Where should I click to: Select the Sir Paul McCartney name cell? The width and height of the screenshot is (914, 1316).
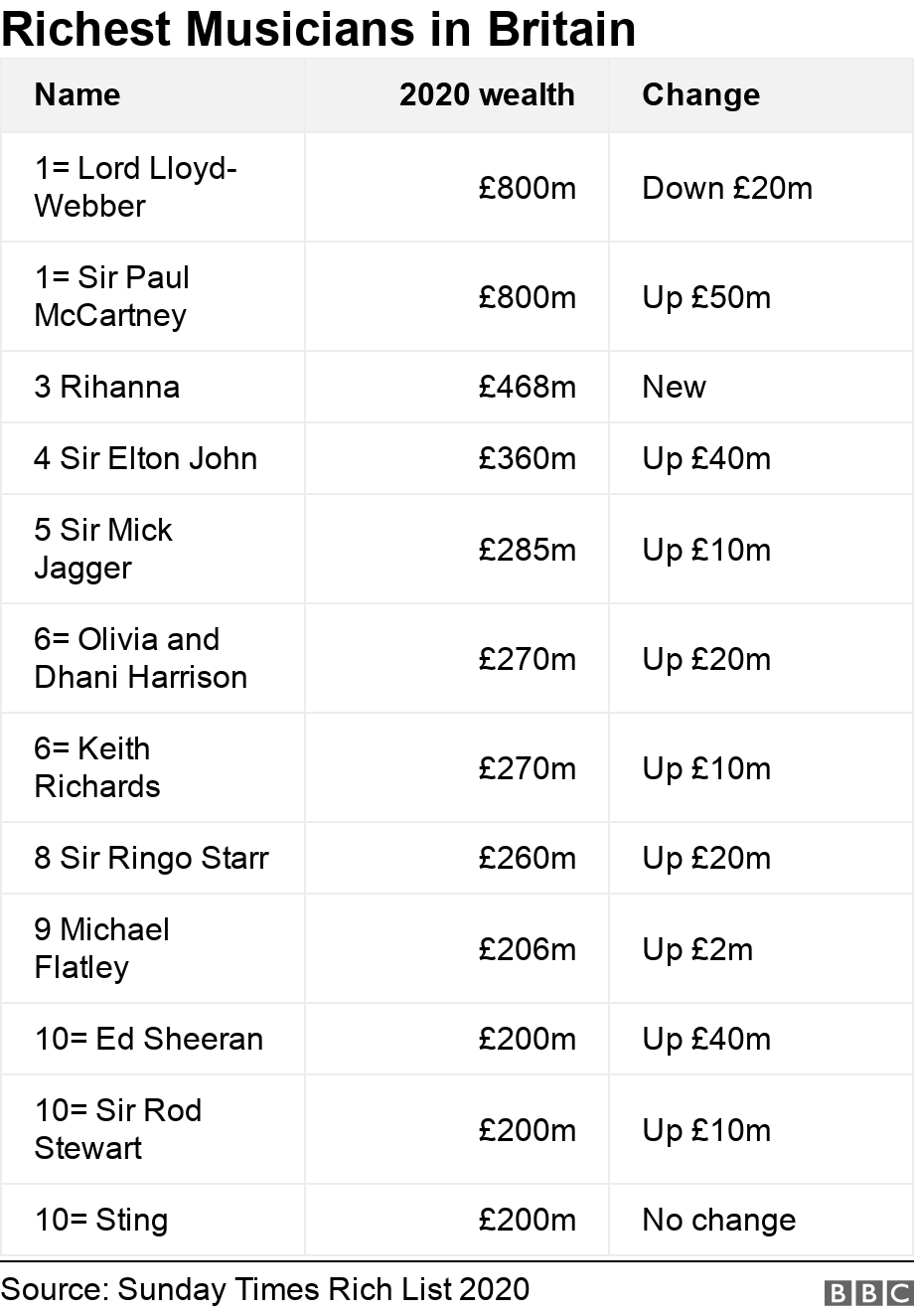[111, 296]
